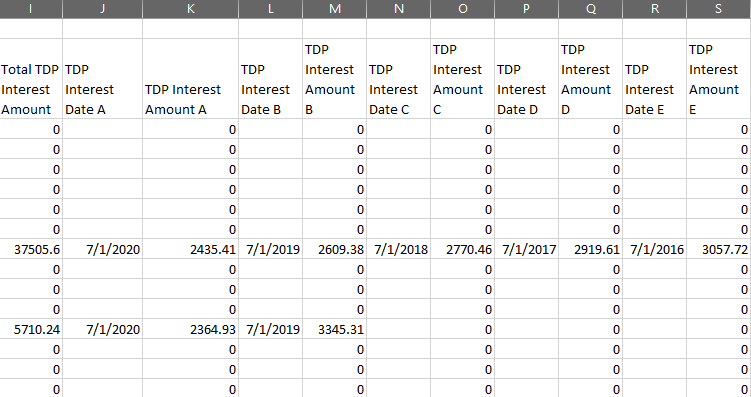Select the cell containing 37505.6
Viewport: 751px width, 397px height.
[31, 249]
